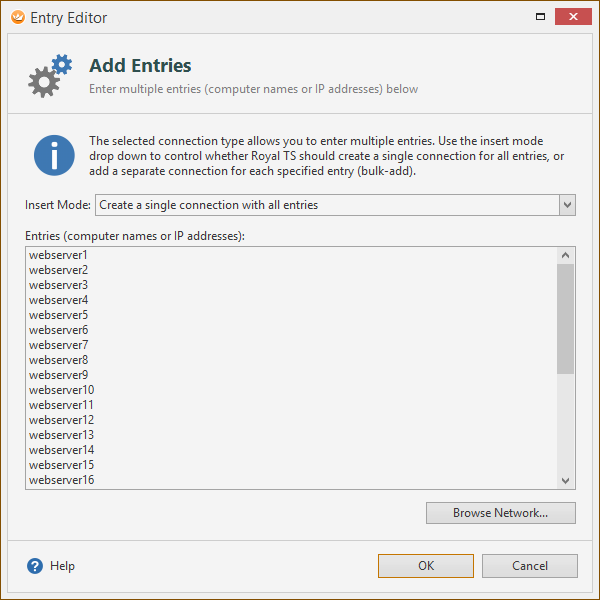Click the entries list scrollbar thumb
The height and width of the screenshot is (600, 600).
point(565,319)
